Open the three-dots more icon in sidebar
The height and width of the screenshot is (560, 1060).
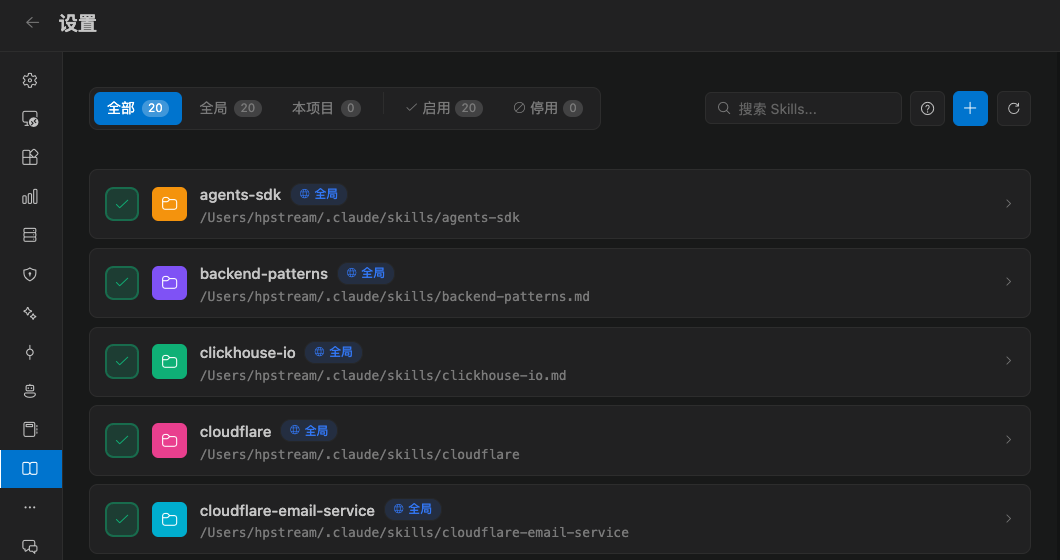coord(30,507)
